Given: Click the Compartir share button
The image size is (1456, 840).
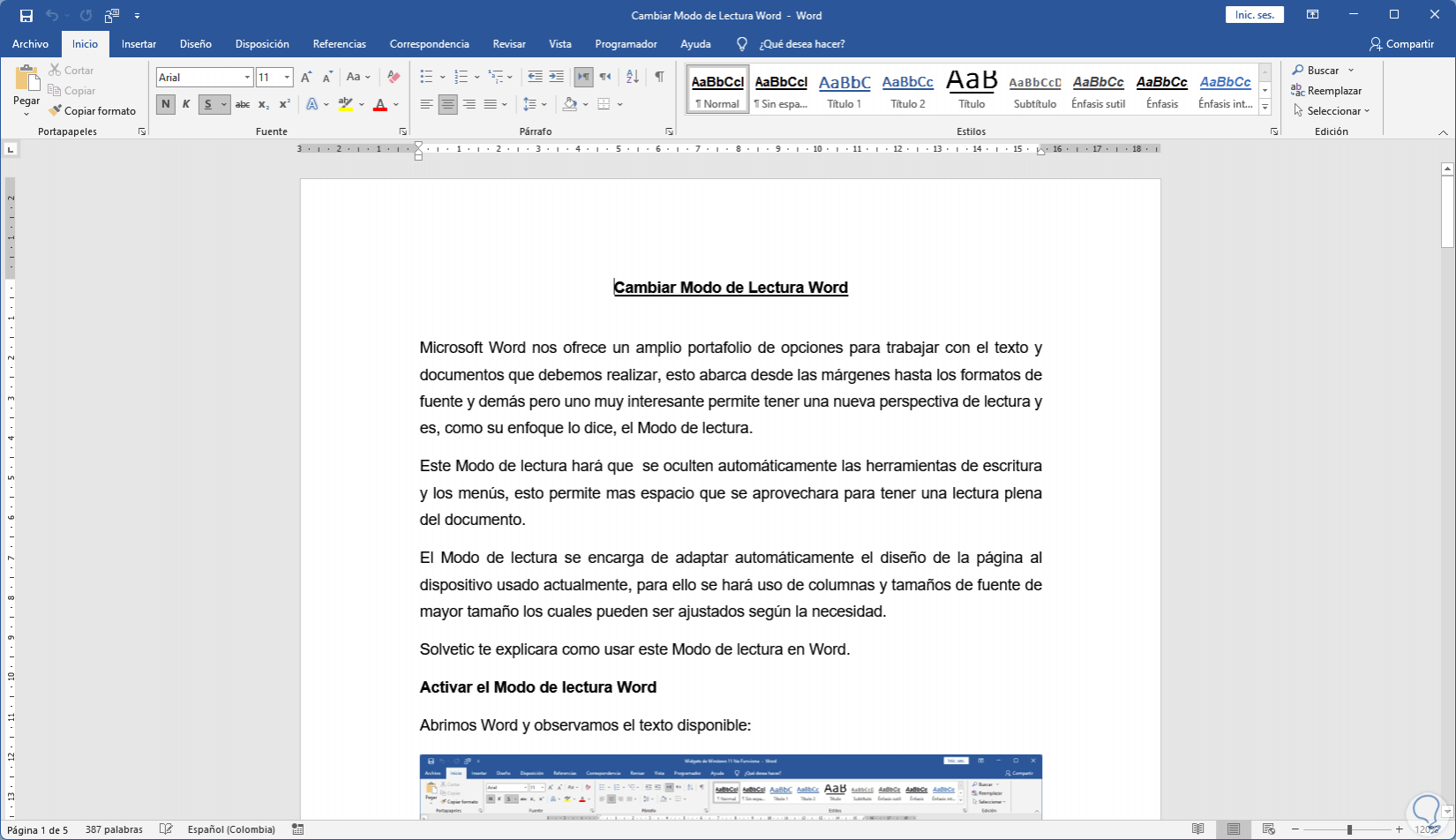Looking at the screenshot, I should point(1401,44).
